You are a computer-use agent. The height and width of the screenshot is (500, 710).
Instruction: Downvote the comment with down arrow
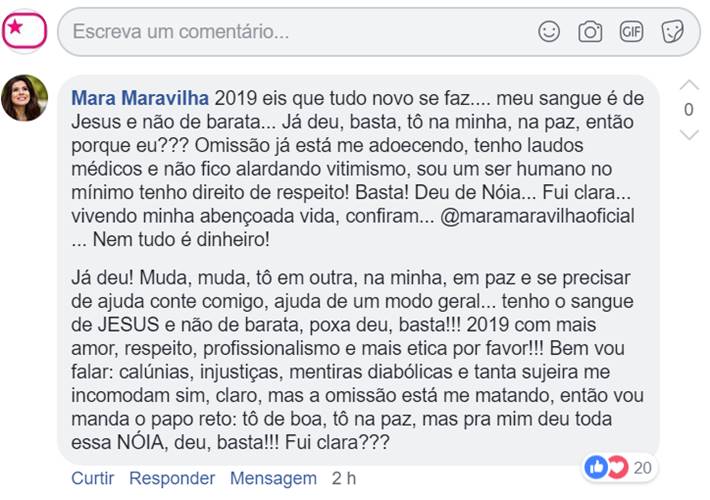[688, 135]
